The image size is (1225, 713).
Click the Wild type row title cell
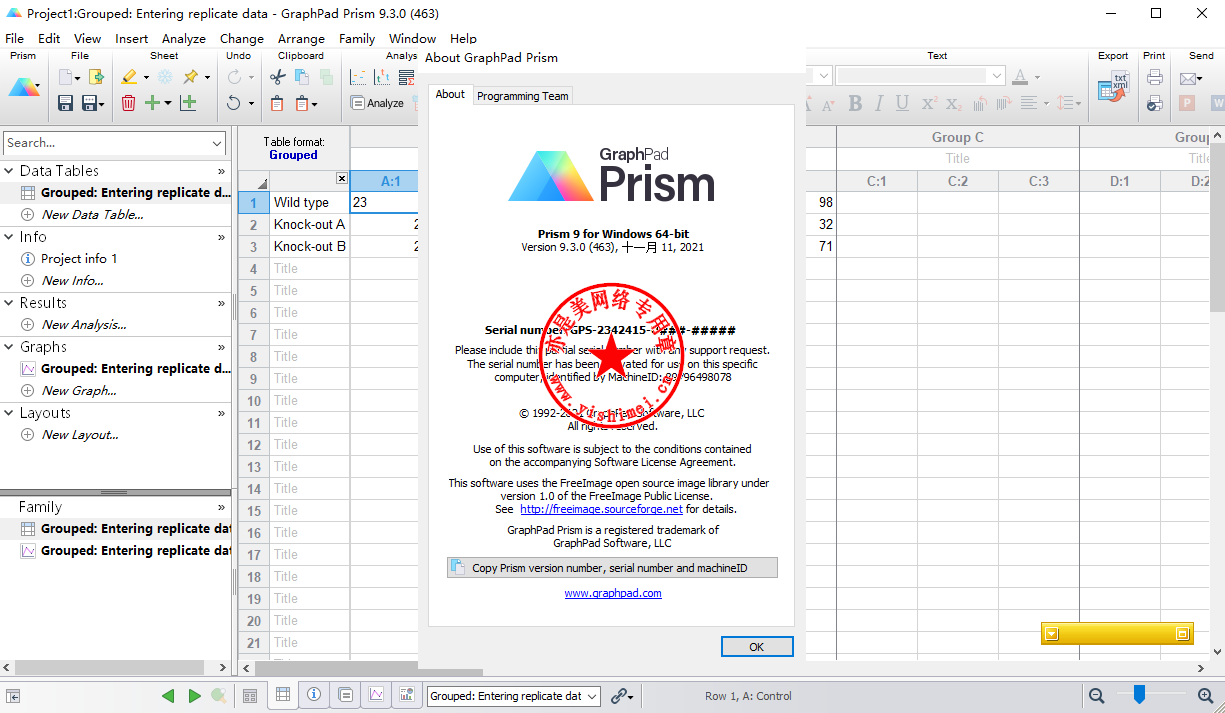(310, 202)
